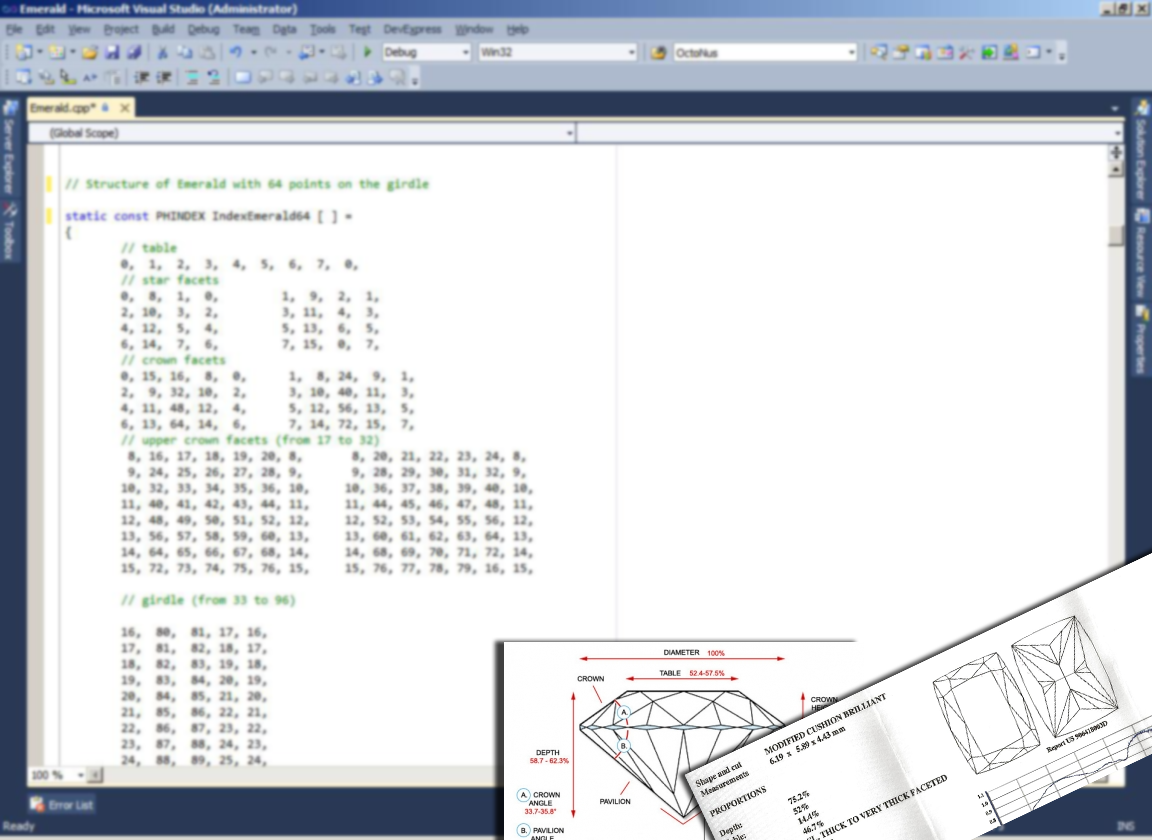1152x840 pixels.
Task: Save Emerald.cpp with the floppy disk icon
Action: [112, 52]
